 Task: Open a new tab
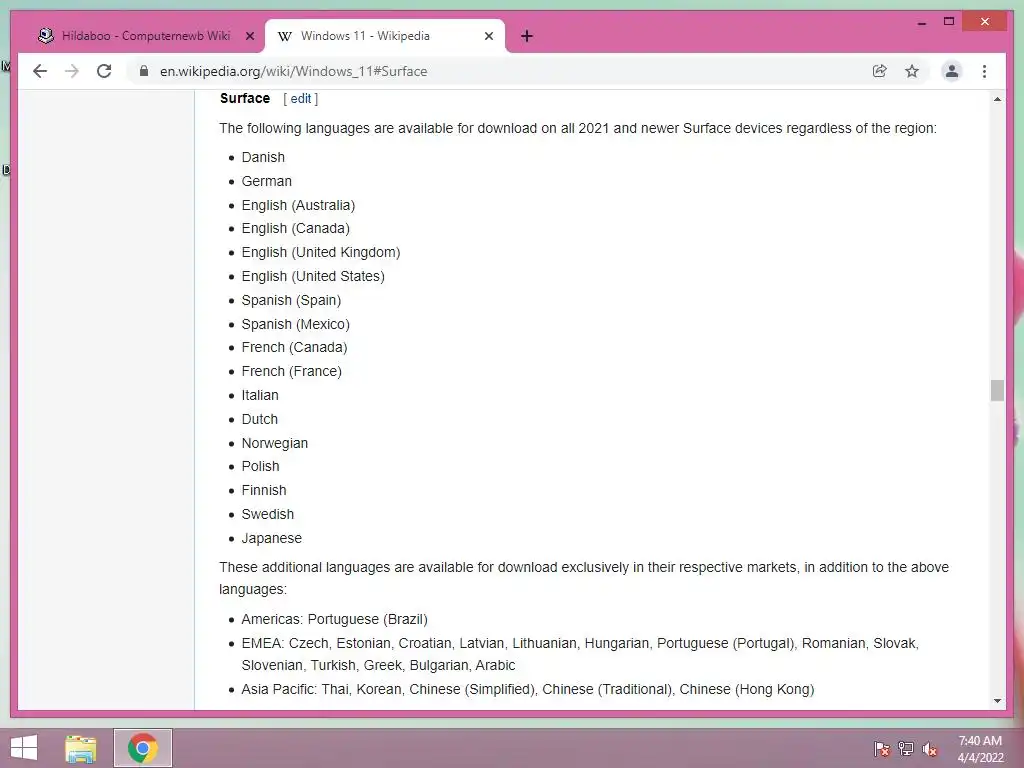click(x=527, y=36)
